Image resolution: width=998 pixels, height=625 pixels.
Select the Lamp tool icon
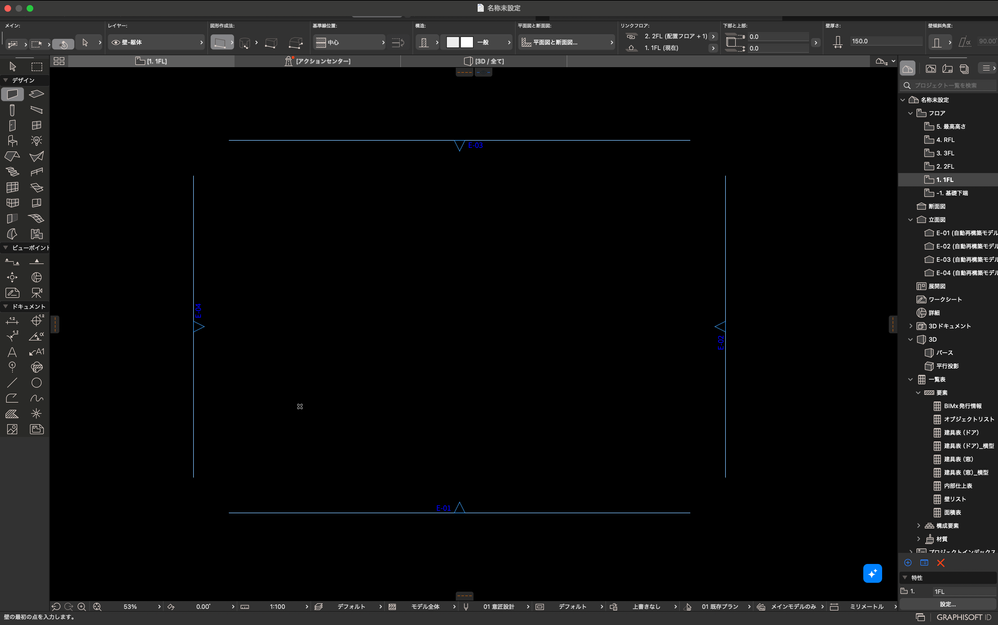point(37,141)
